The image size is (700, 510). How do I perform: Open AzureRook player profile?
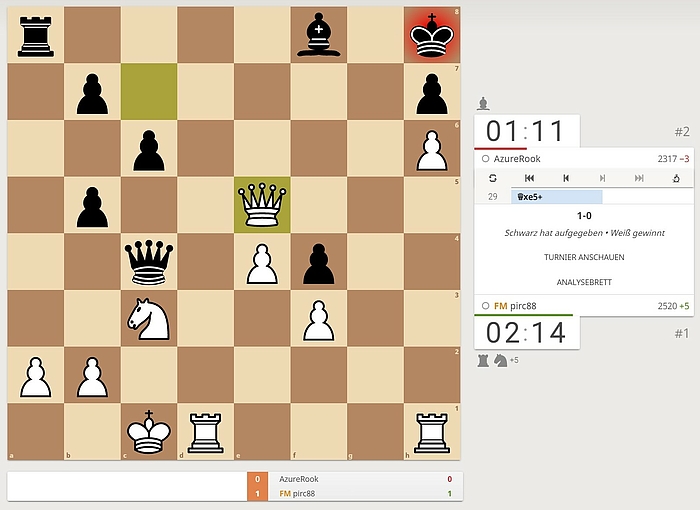tap(521, 158)
